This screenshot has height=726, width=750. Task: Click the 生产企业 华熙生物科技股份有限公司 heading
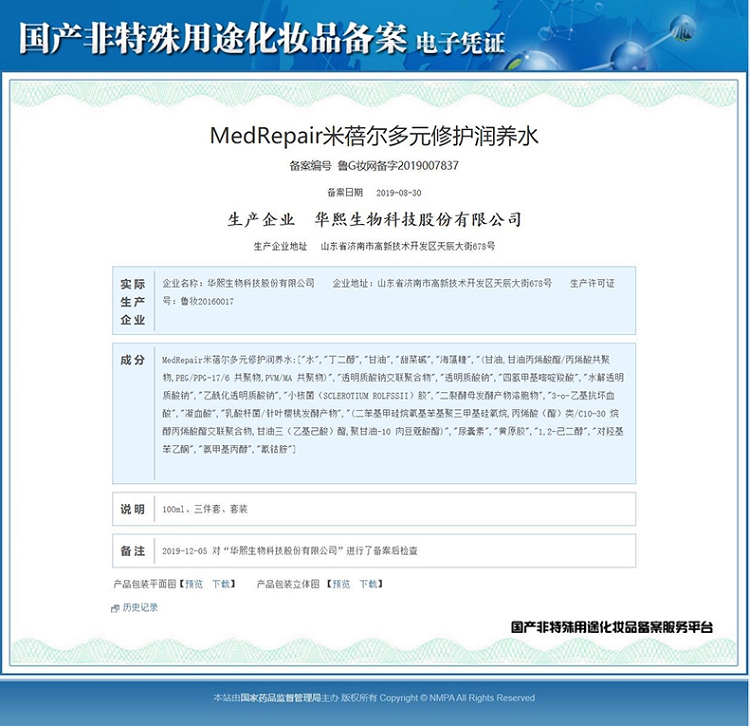pos(374,219)
